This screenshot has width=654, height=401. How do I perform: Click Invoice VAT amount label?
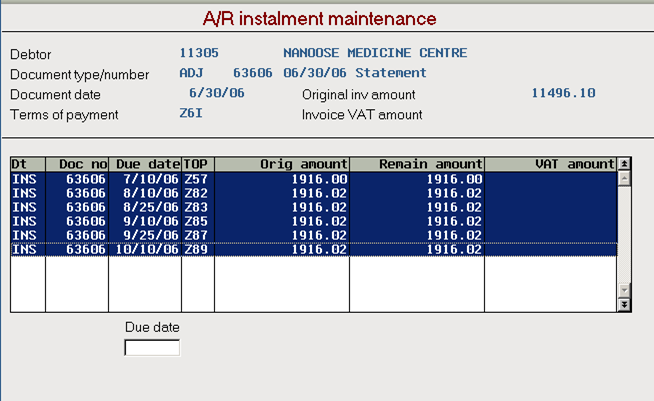[x=362, y=115]
